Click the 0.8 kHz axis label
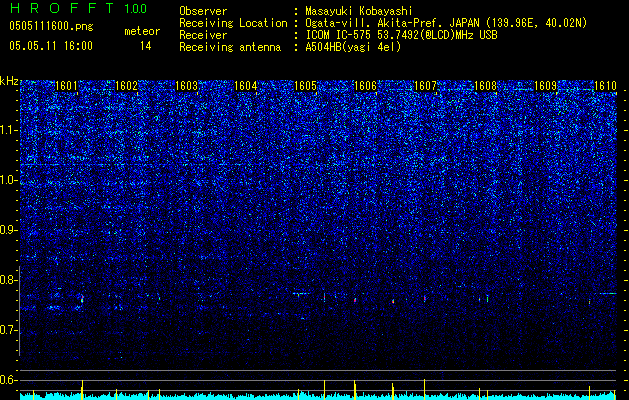629x400 pixels. (9, 280)
